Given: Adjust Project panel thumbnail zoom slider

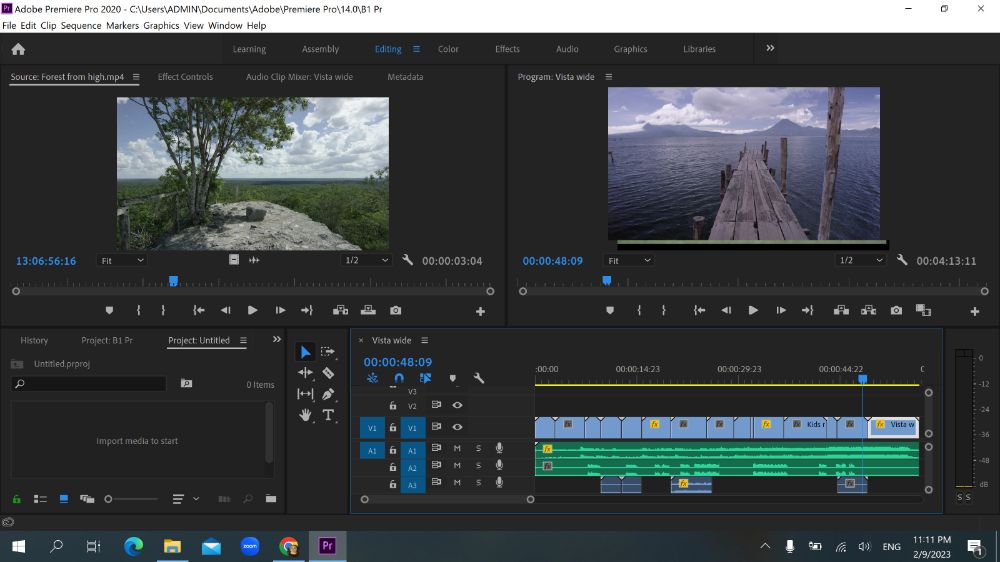Looking at the screenshot, I should tap(131, 499).
